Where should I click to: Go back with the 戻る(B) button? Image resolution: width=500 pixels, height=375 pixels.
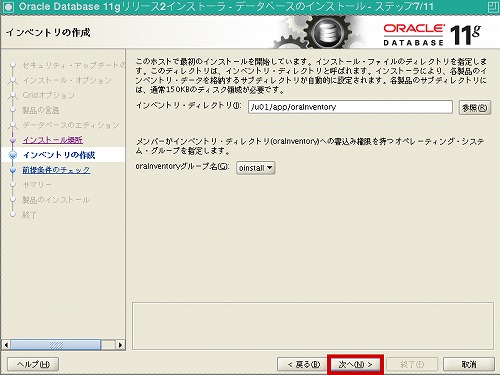pos(303,364)
